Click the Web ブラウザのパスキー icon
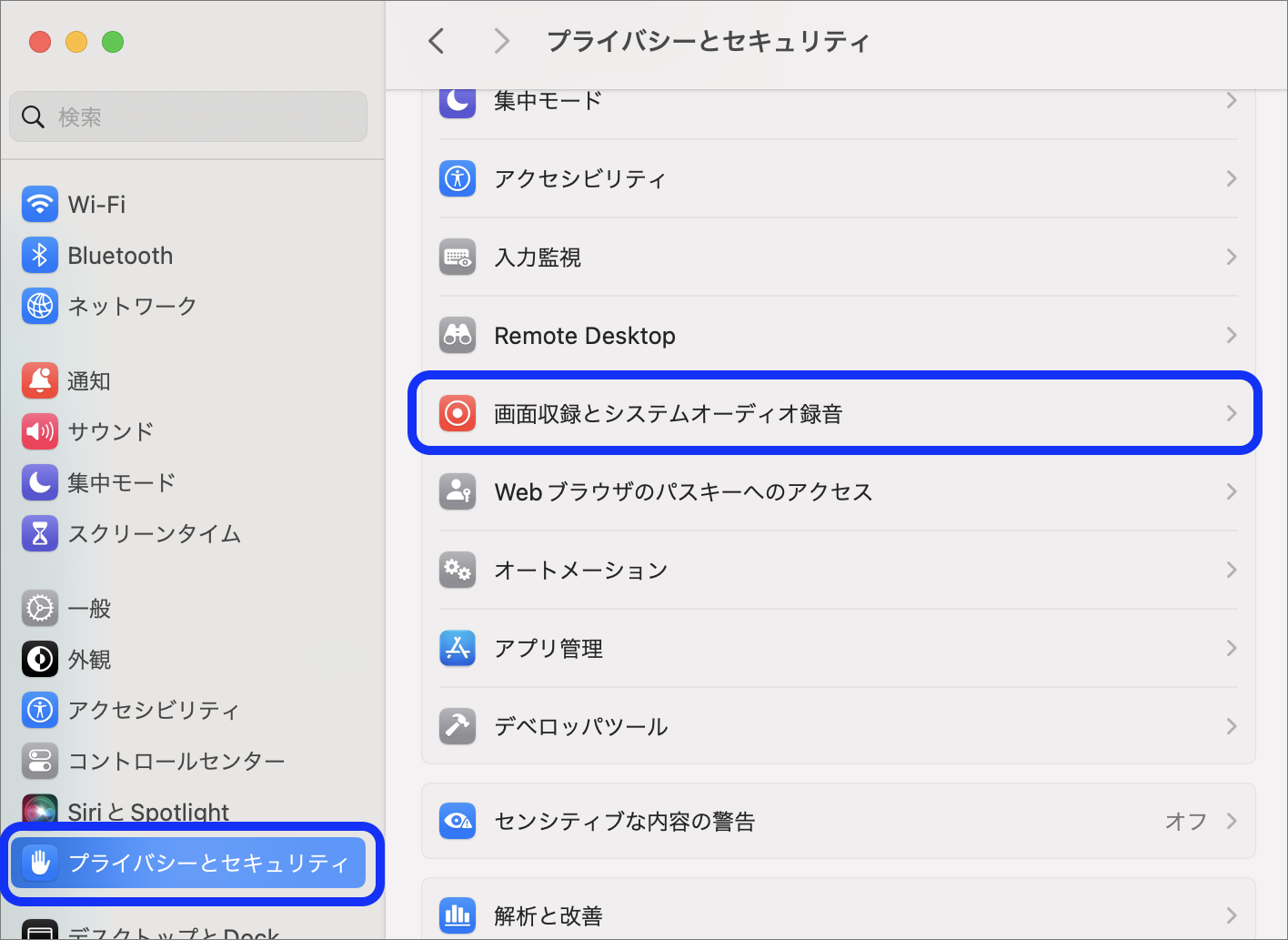Screen dimensions: 1288x940 click(x=458, y=492)
